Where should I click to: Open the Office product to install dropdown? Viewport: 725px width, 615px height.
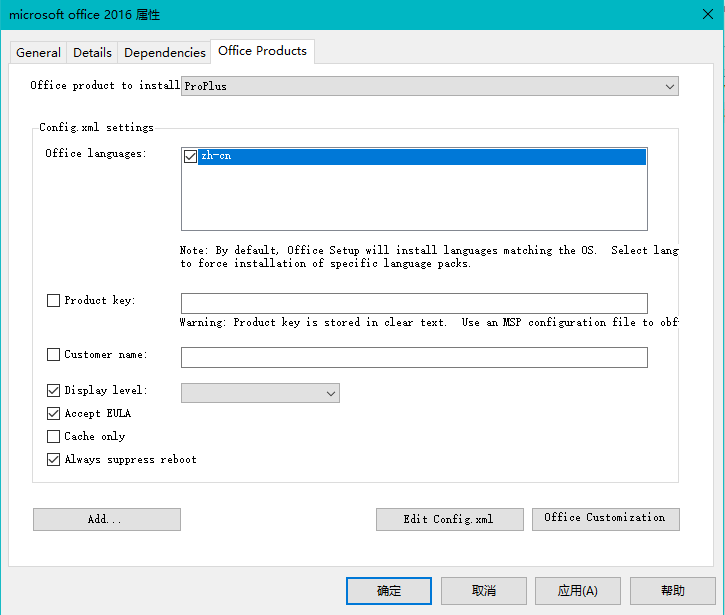[x=430, y=86]
